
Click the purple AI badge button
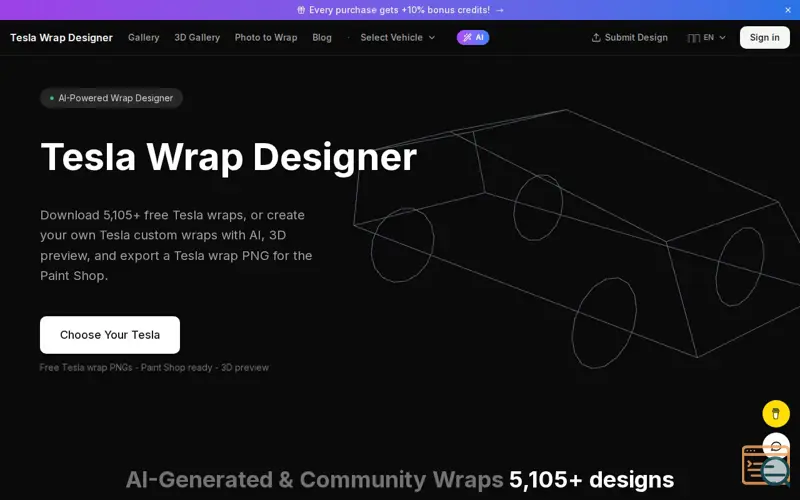(473, 37)
